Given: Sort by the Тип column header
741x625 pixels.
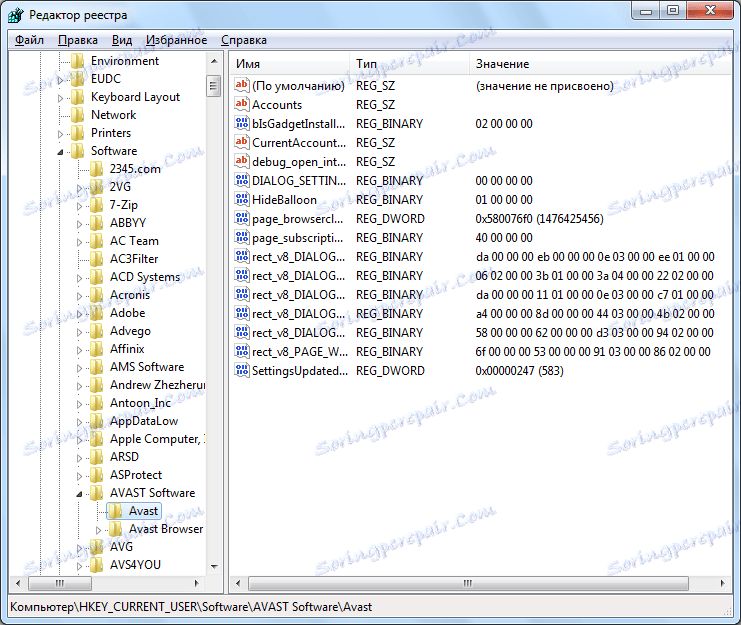Looking at the screenshot, I should click(410, 64).
